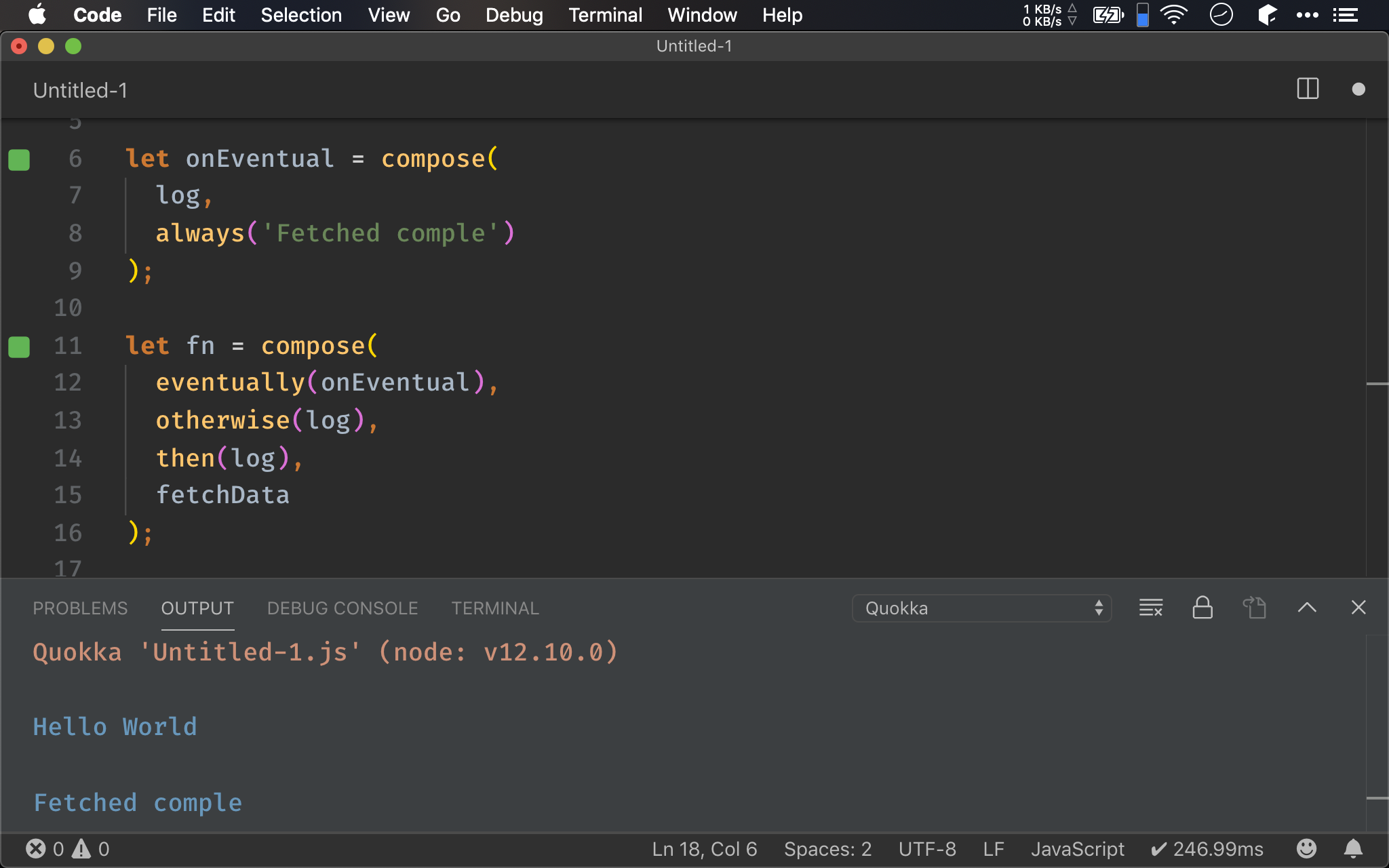
Task: Click the Wi-Fi icon in the menu bar
Action: (1173, 15)
